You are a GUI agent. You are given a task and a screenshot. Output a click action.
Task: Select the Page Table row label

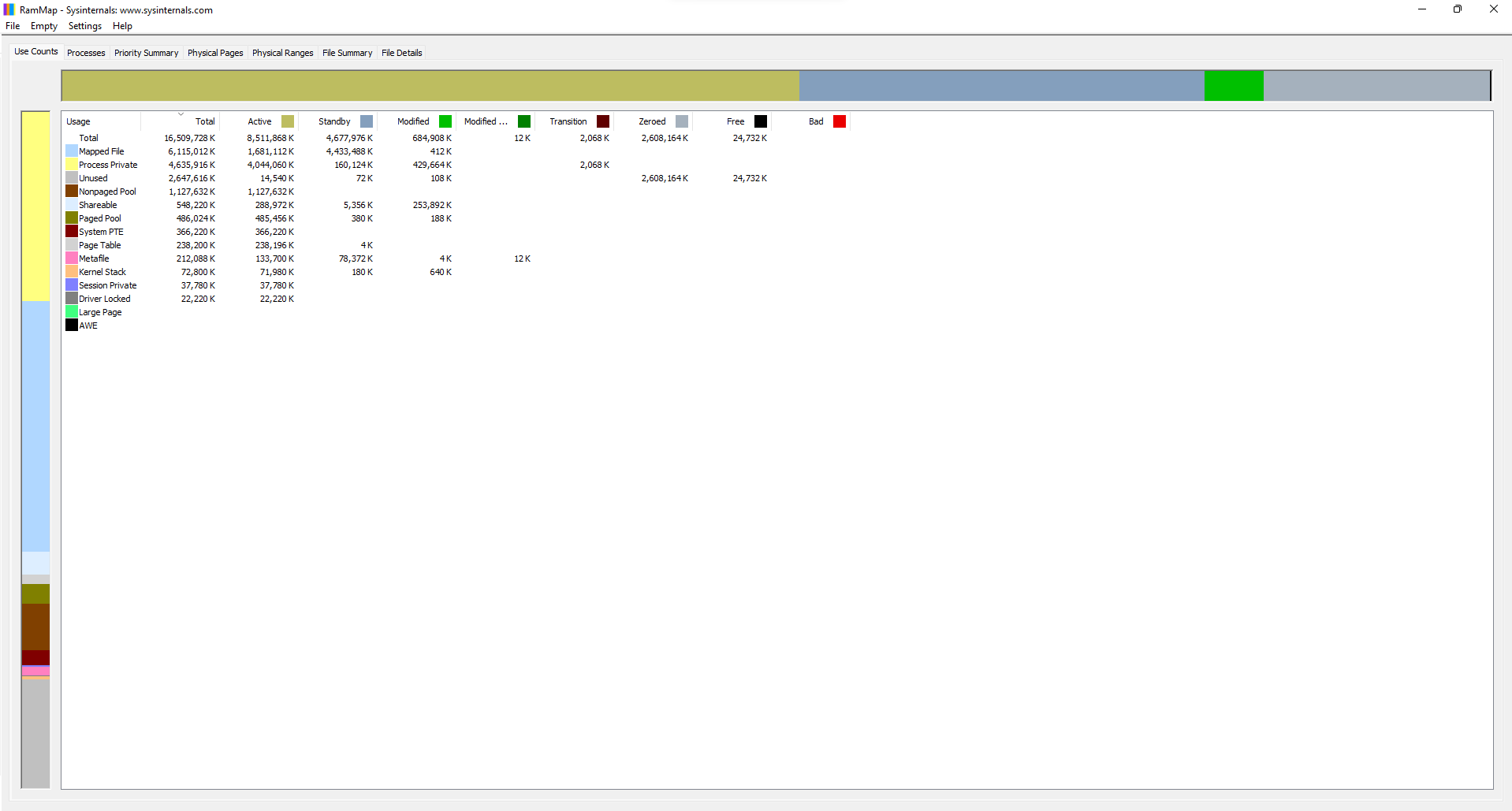point(100,245)
